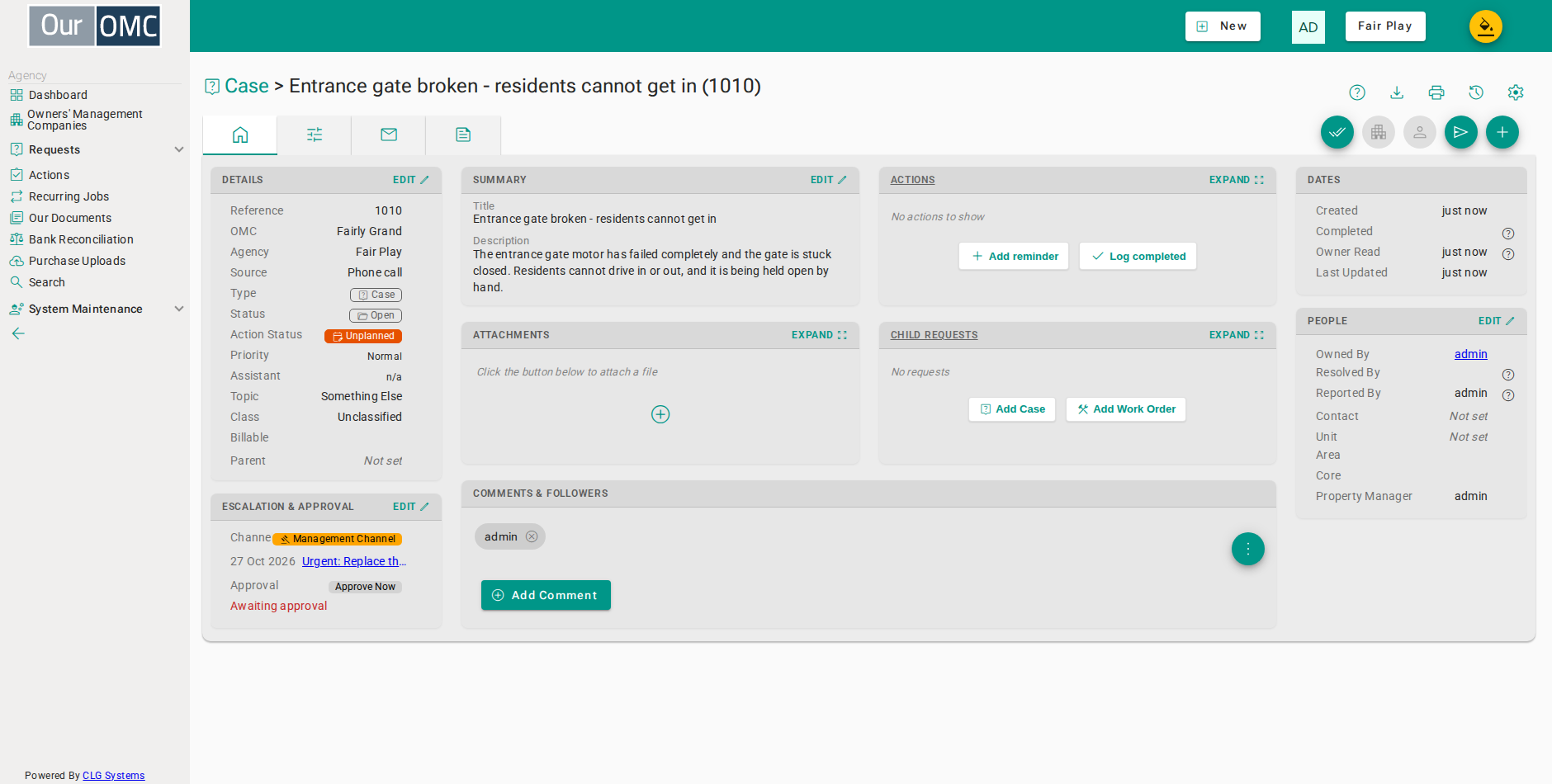1552x784 pixels.
Task: Click the double-check complete button
Action: [1337, 132]
